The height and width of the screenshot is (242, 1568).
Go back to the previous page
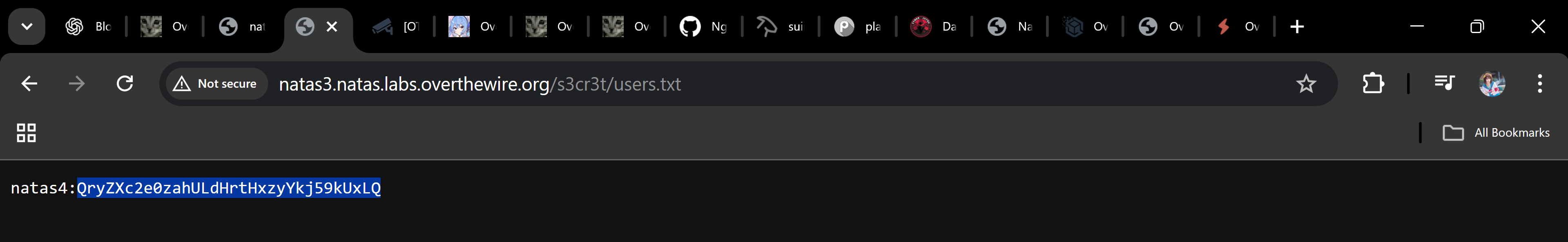click(29, 83)
